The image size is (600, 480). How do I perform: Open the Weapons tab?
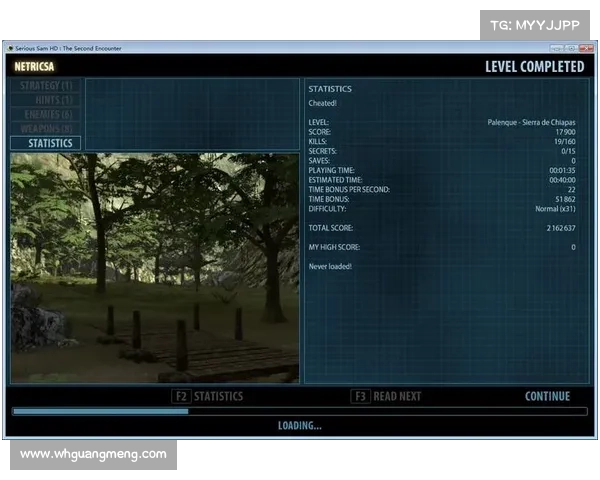(46, 128)
